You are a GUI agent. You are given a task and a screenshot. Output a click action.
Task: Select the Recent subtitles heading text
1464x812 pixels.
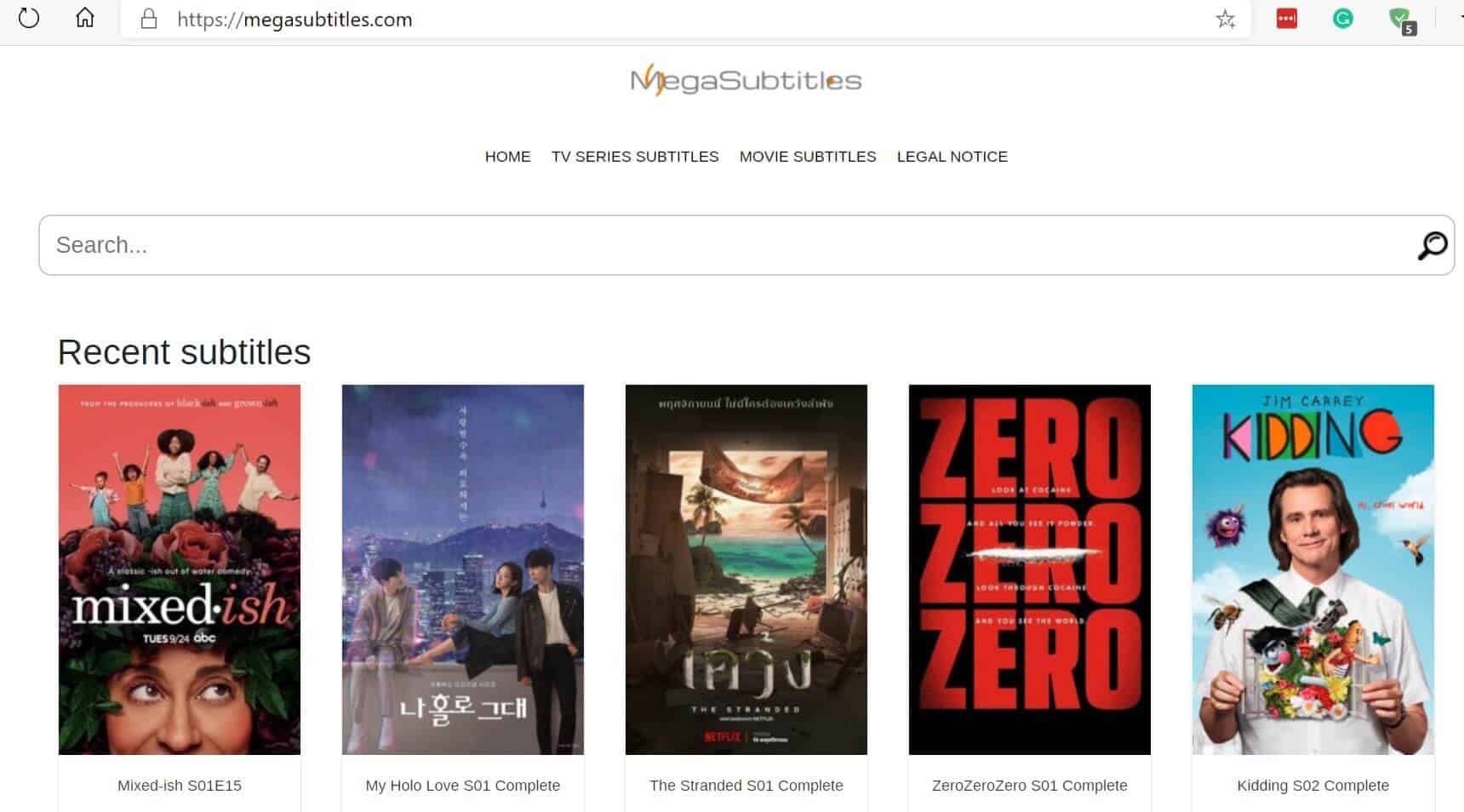185,352
